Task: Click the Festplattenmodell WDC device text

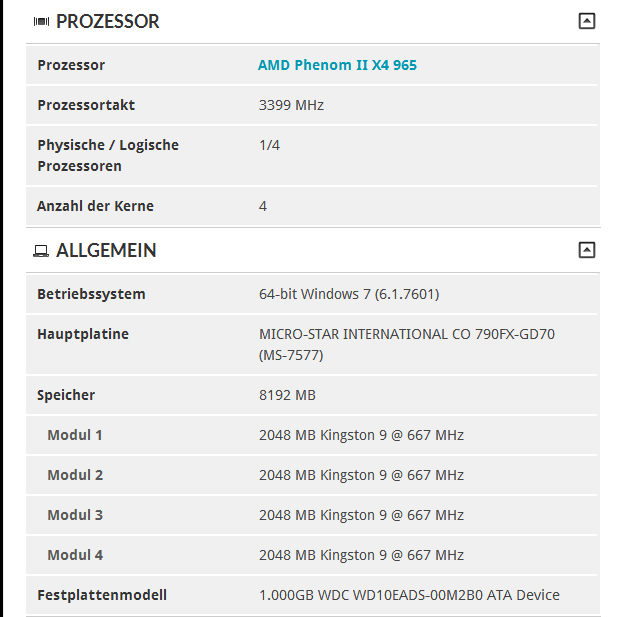Action: coord(409,595)
